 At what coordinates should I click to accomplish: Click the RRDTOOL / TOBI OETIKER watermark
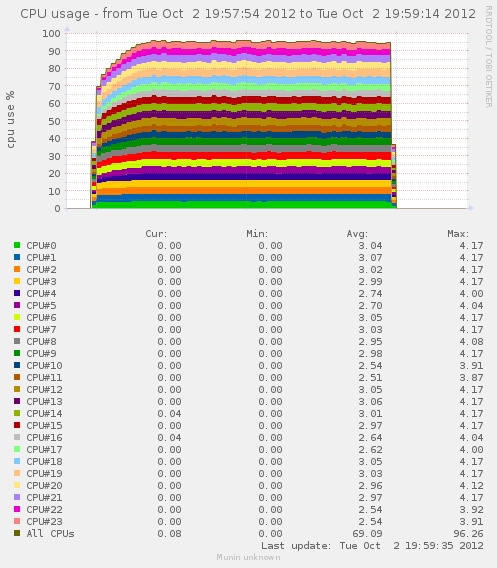[x=488, y=57]
